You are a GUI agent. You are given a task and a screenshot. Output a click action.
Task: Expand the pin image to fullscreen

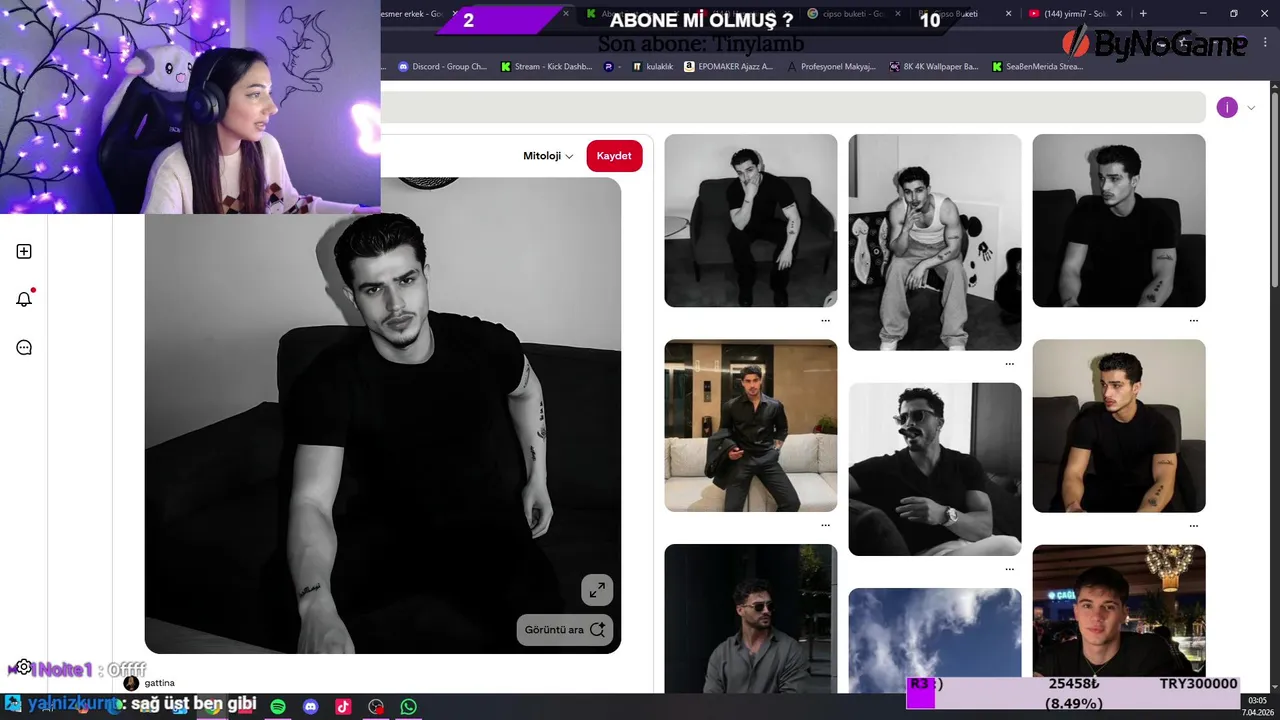tap(597, 590)
